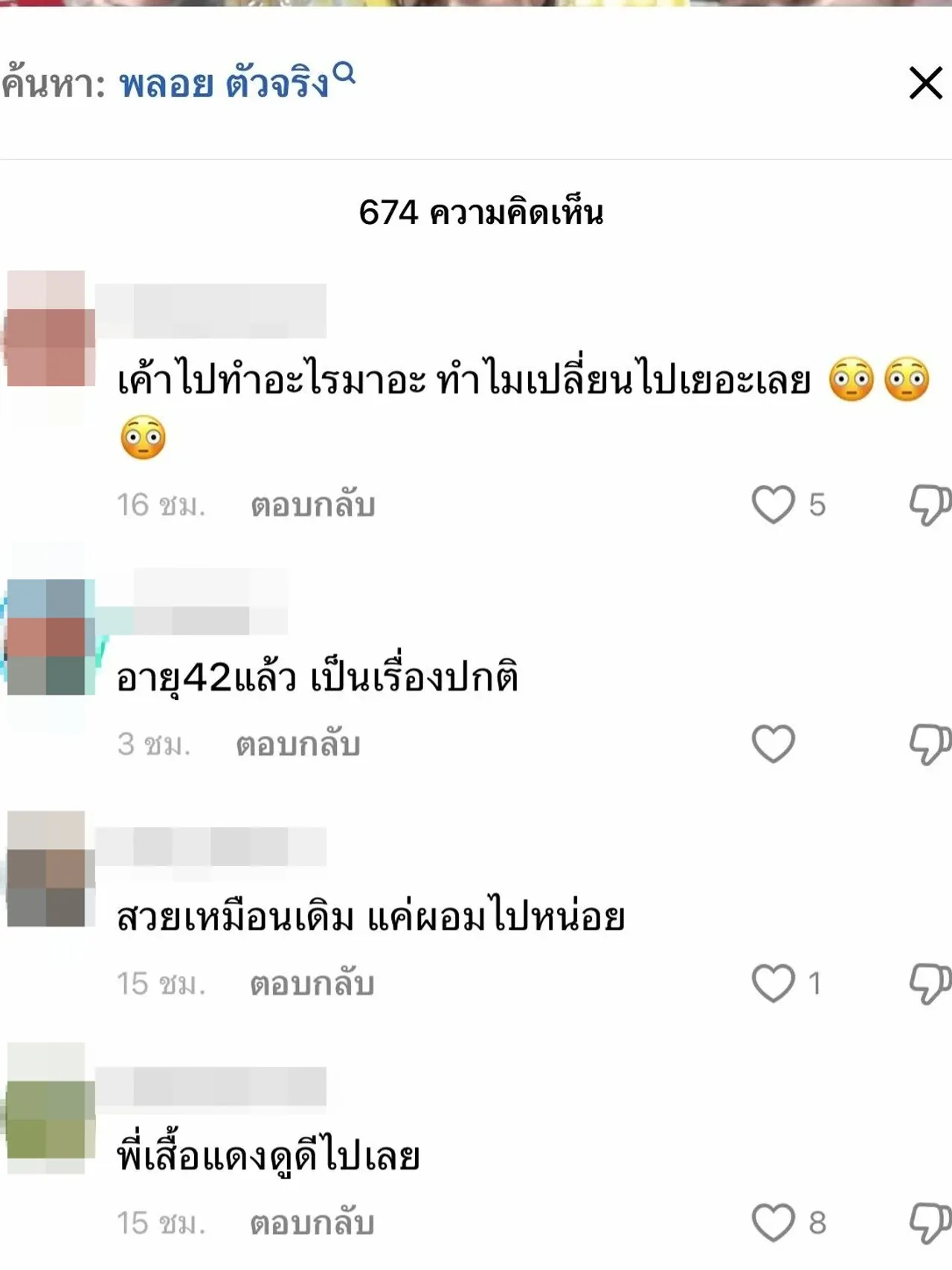
Task: Click the search magnifier icon
Action: 344,74
